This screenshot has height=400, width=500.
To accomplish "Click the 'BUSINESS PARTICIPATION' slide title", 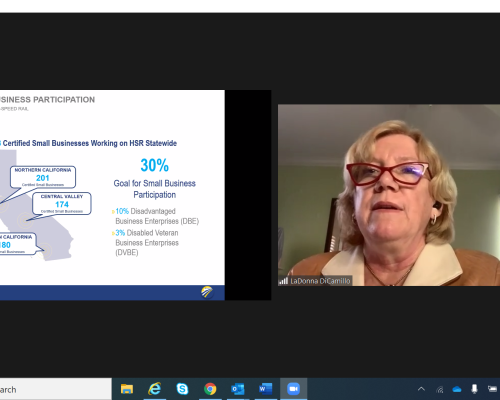I will coord(47,100).
